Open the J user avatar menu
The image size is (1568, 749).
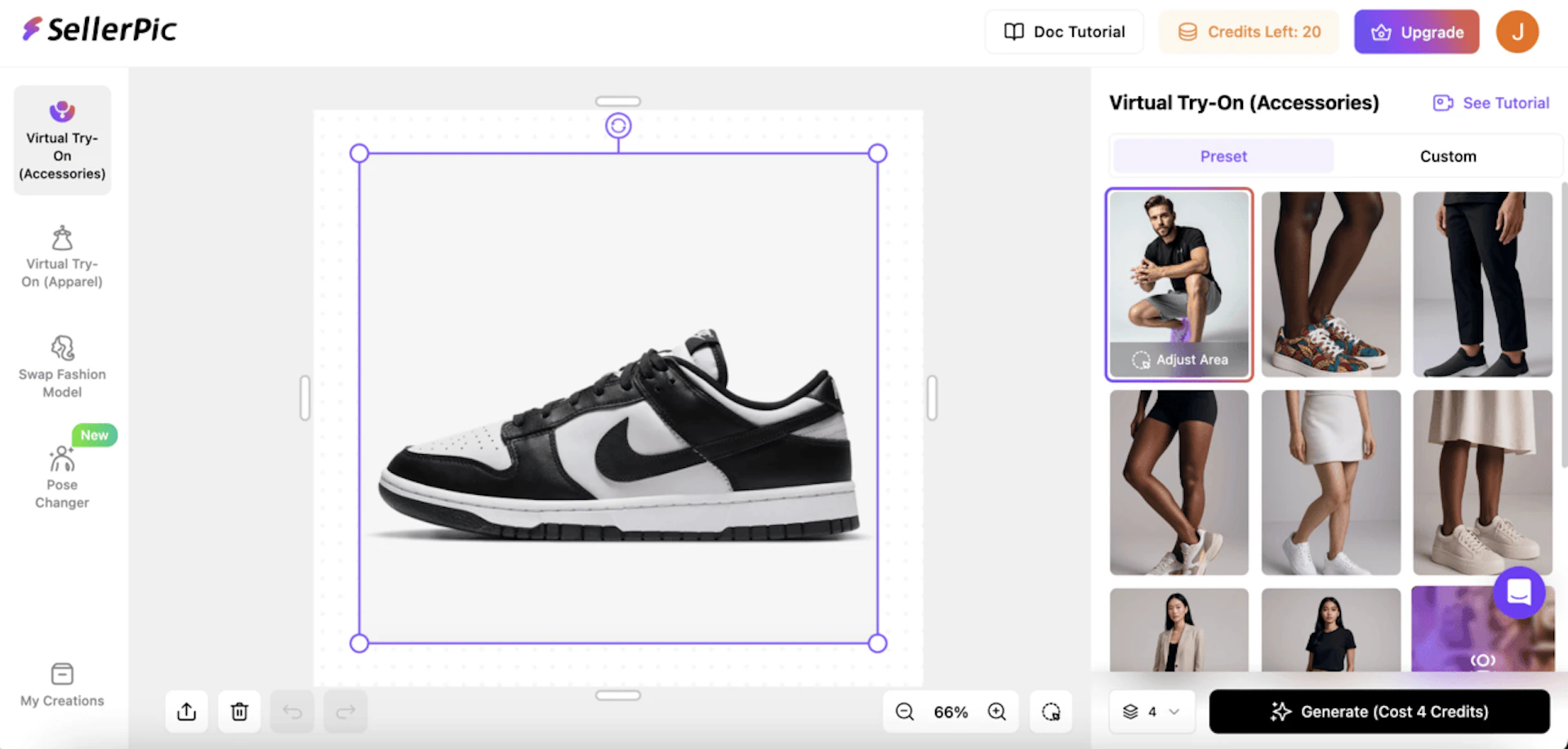coord(1517,32)
